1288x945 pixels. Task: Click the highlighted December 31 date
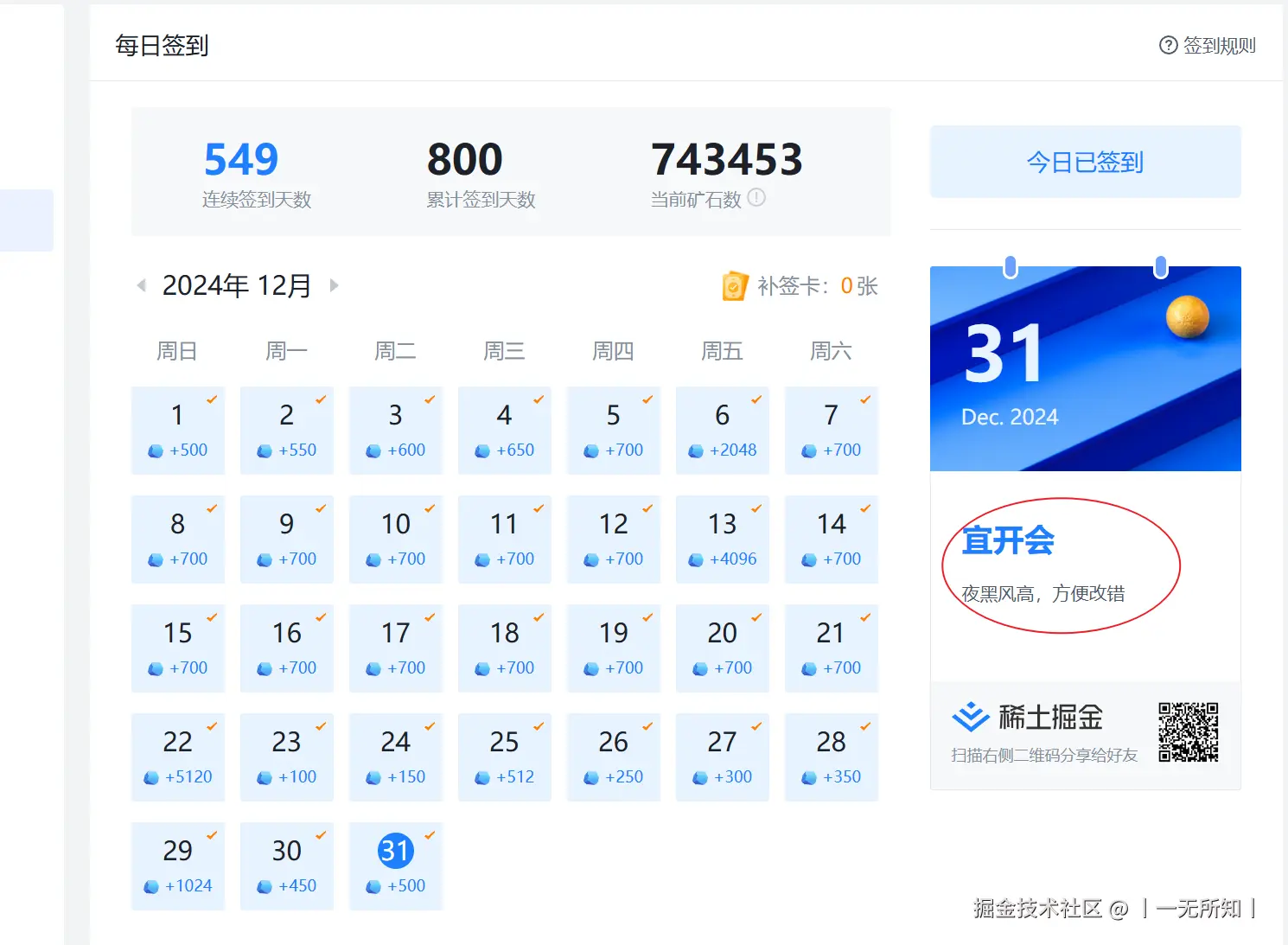395,850
